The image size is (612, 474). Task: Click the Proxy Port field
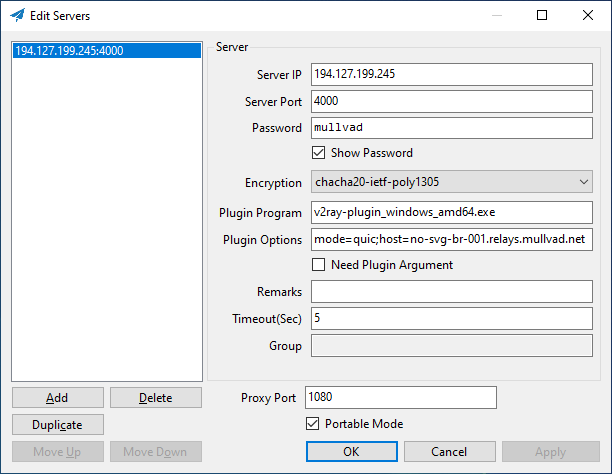400,397
